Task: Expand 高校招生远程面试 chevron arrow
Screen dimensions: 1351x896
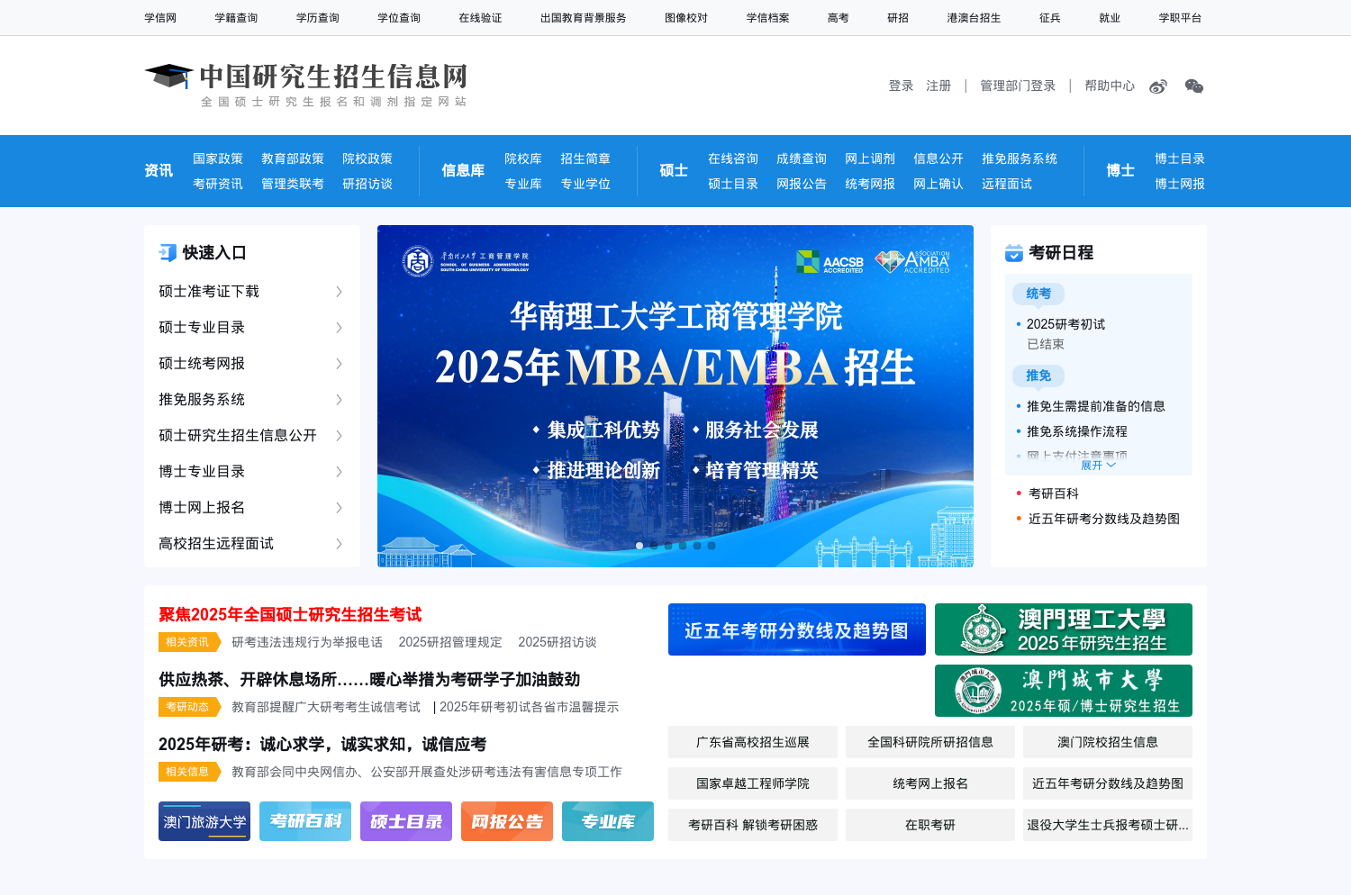Action: (x=339, y=544)
